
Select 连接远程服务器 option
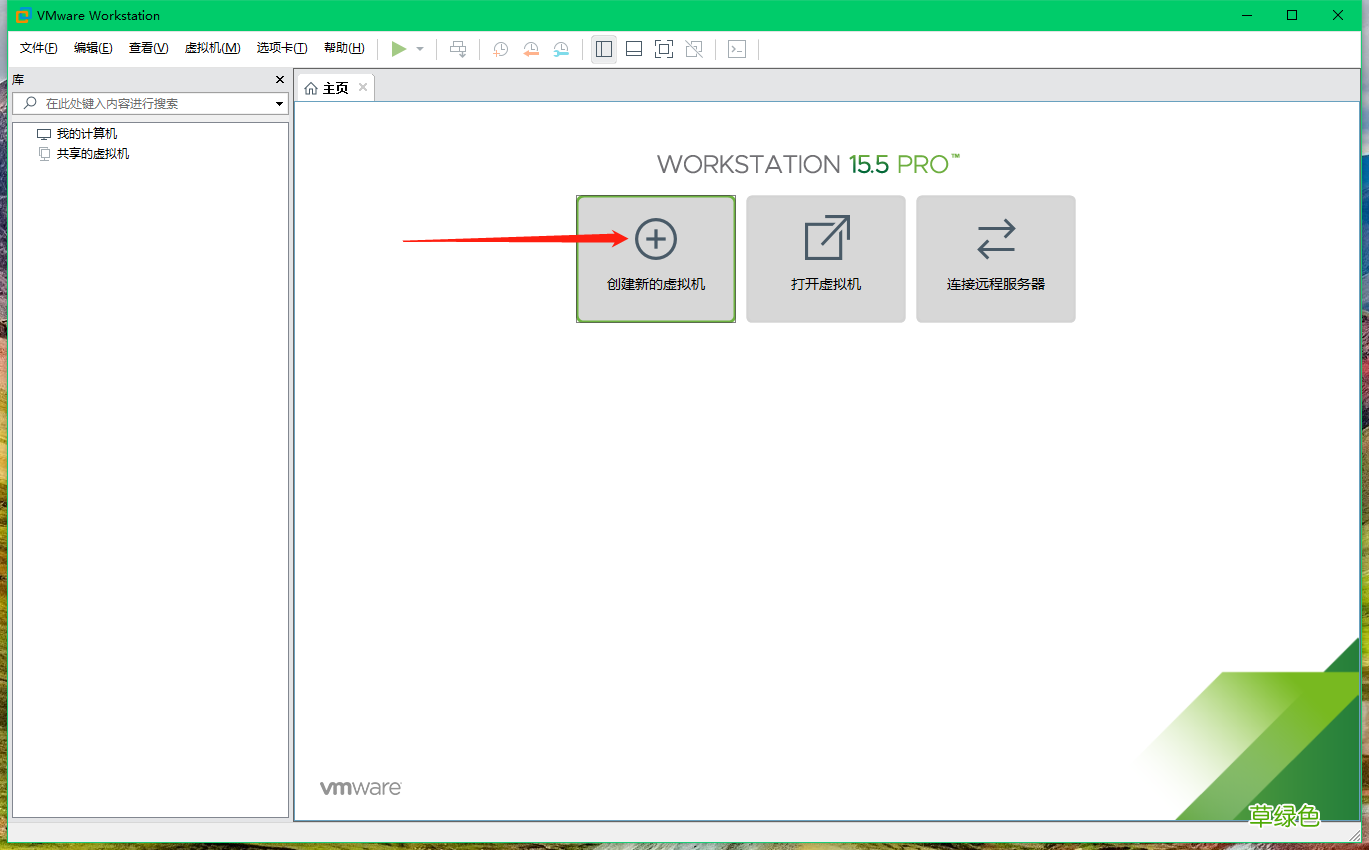pos(995,258)
